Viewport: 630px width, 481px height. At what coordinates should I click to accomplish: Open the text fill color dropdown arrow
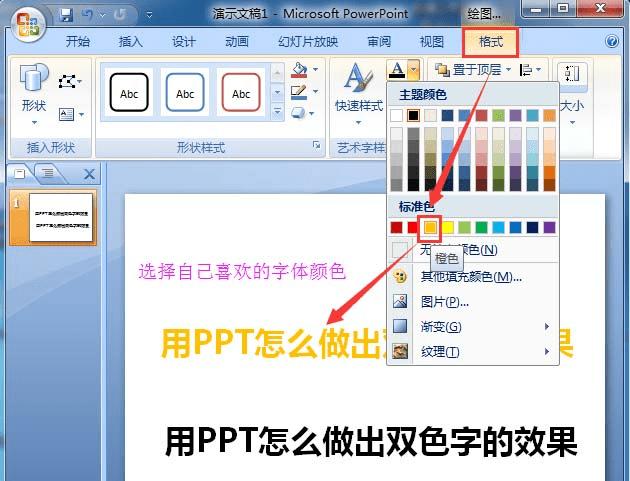pos(414,70)
